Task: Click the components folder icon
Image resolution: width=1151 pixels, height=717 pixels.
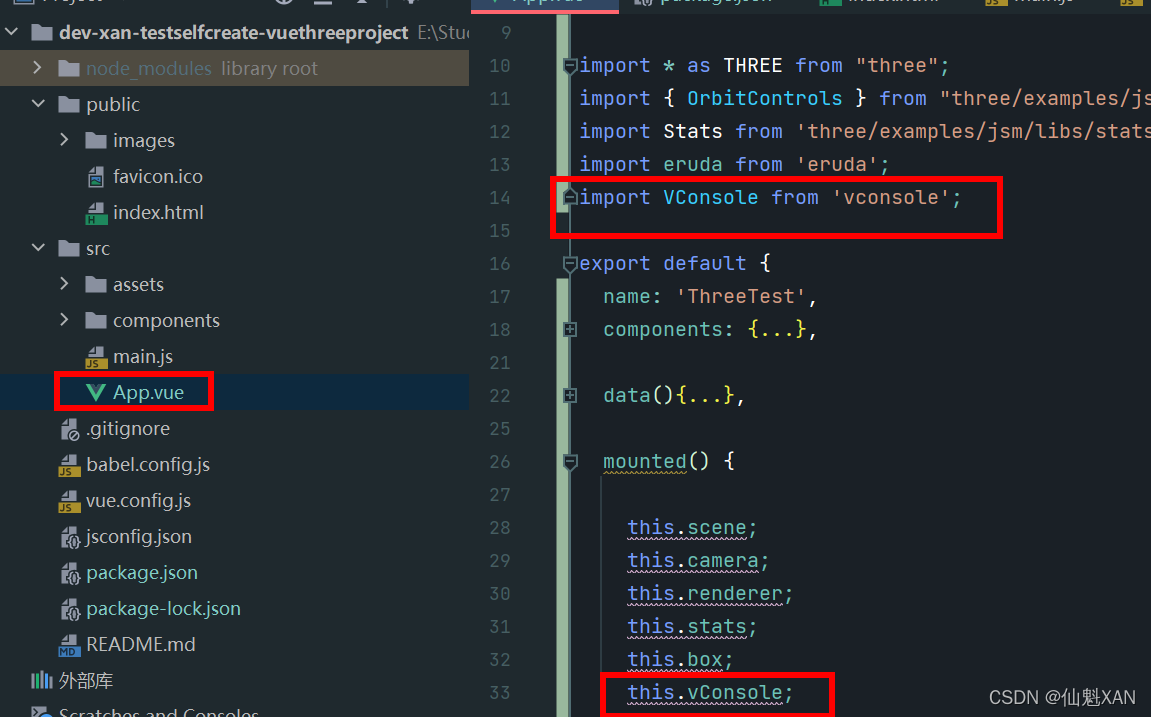Action: [95, 320]
